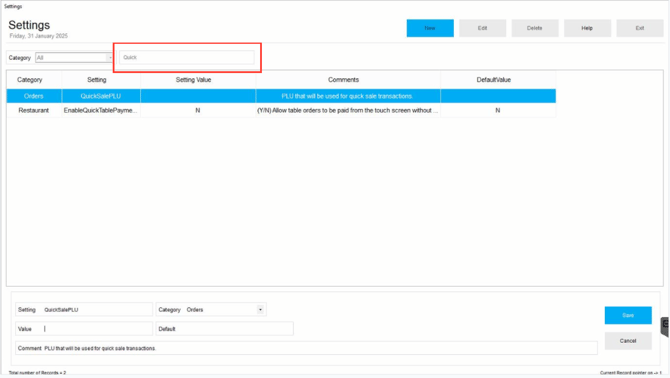Click the New button
The image size is (670, 378).
[430, 28]
